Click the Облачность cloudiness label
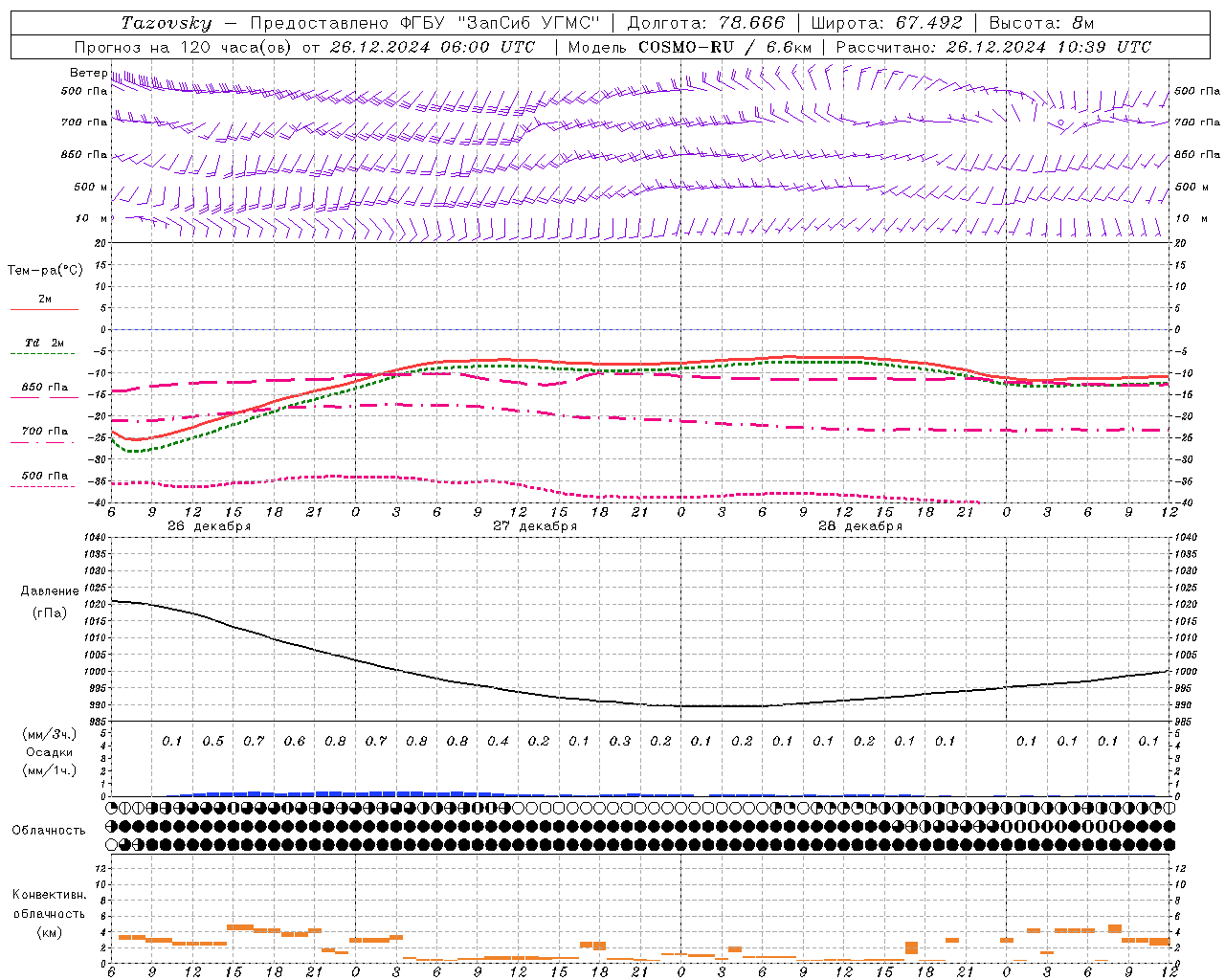 [49, 830]
